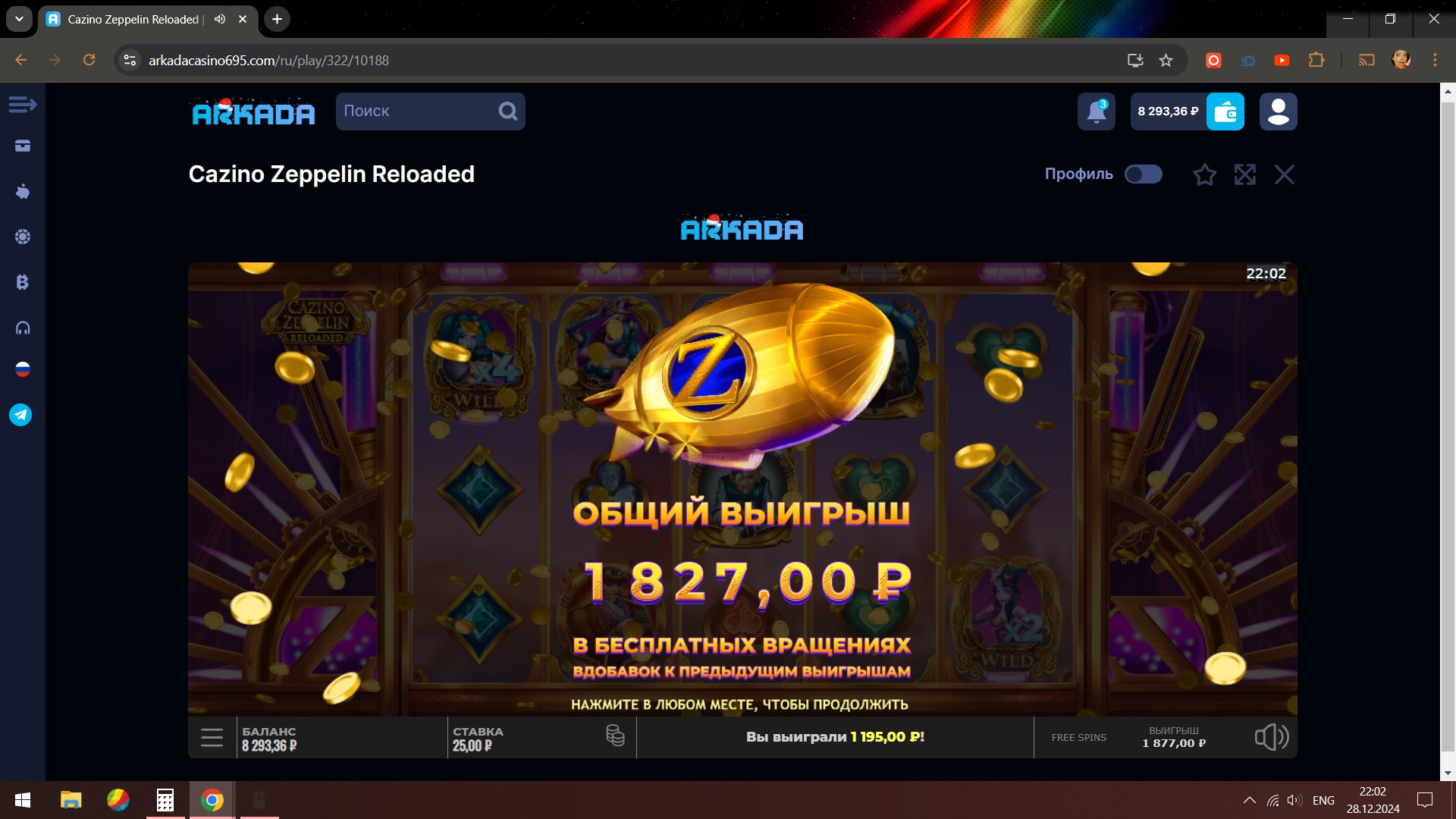Image resolution: width=1456 pixels, height=819 pixels.
Task: Open the notifications bell
Action: pos(1097,111)
